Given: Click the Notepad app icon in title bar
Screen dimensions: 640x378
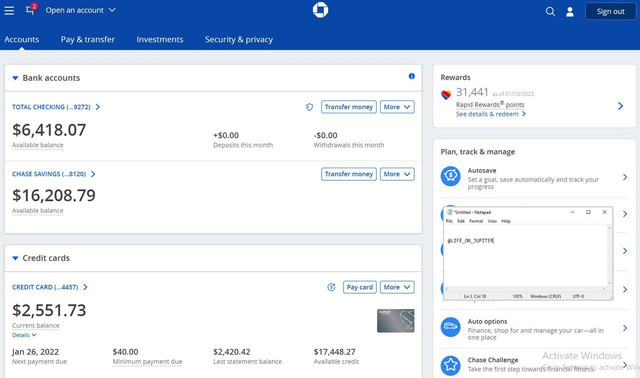Looking at the screenshot, I should (x=450, y=212).
